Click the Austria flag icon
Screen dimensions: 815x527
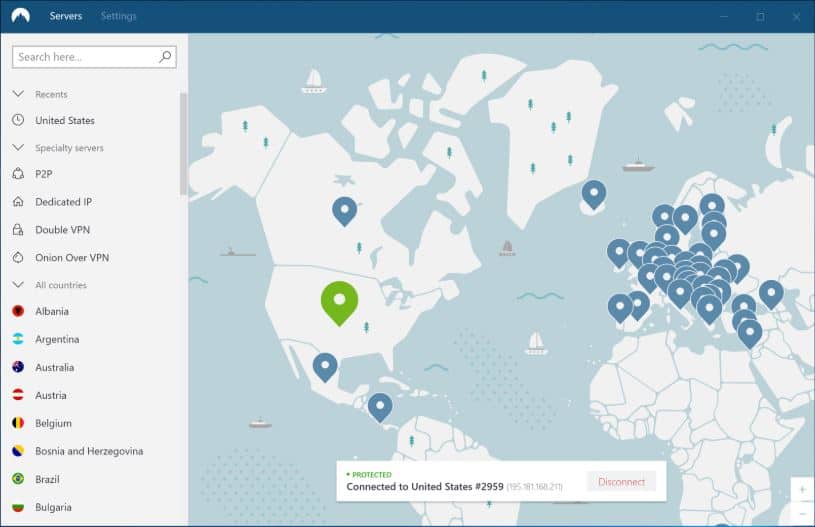(18, 395)
